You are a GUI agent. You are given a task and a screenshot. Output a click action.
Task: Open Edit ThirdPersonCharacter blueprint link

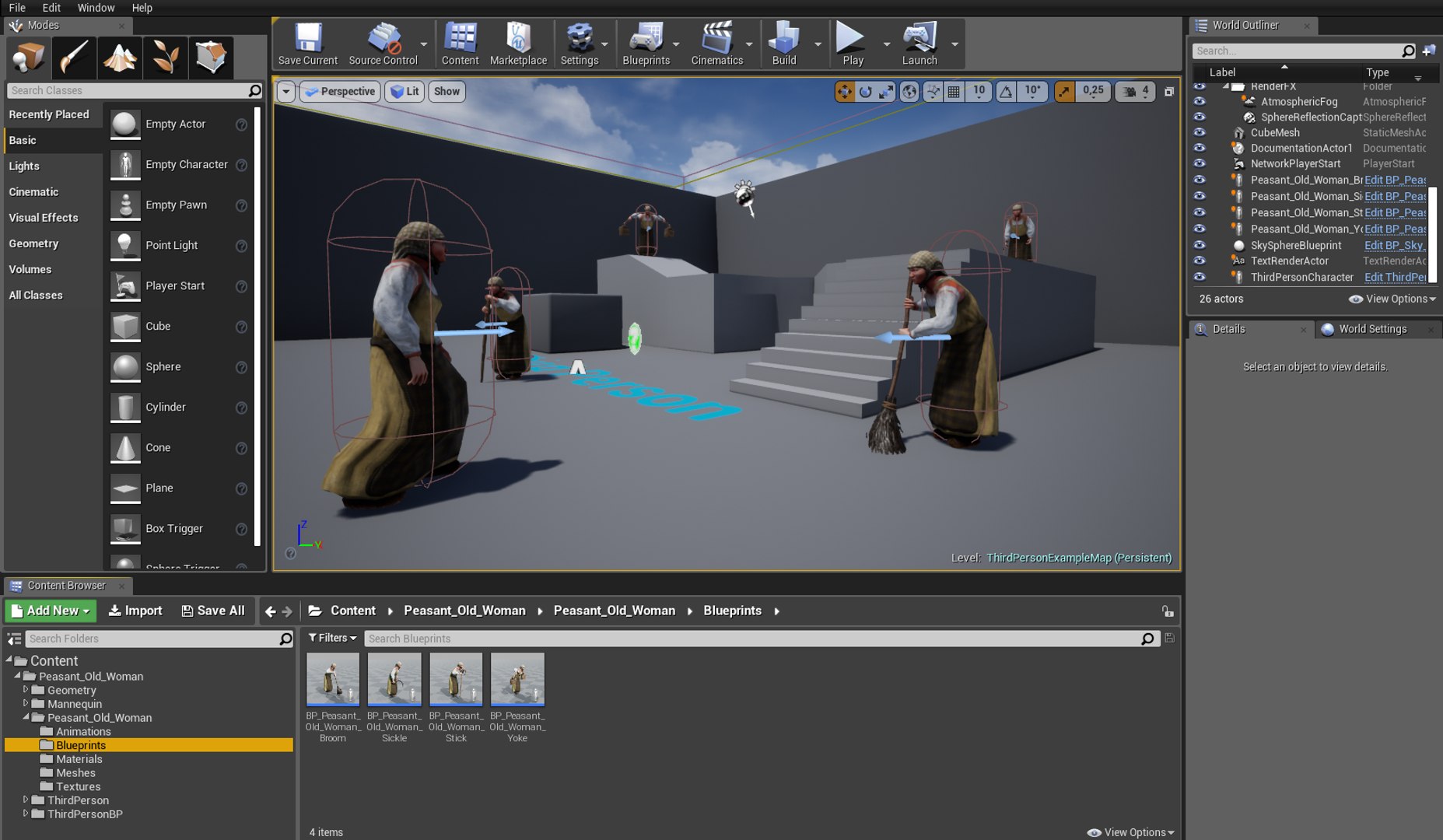click(1395, 277)
